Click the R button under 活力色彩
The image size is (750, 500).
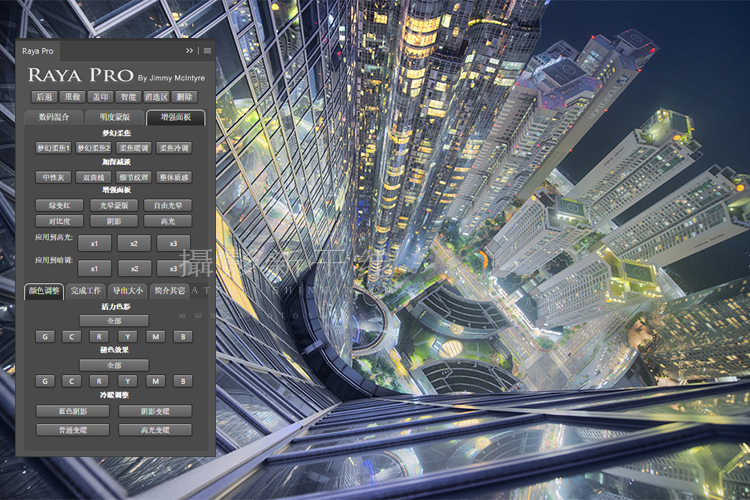click(x=99, y=337)
